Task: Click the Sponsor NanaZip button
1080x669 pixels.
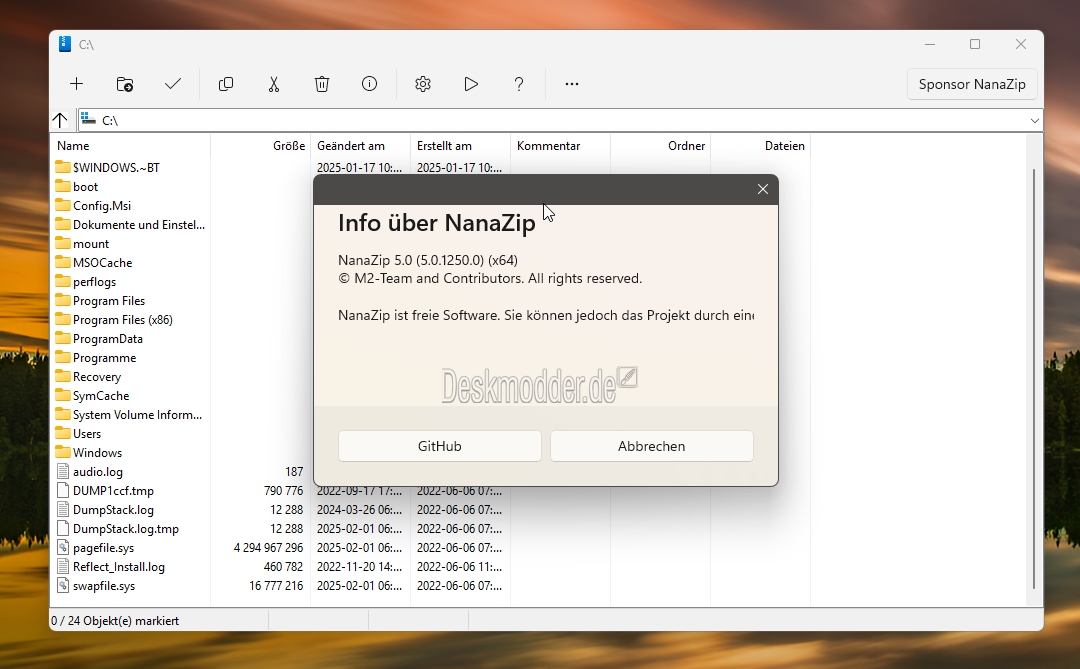Action: click(x=972, y=84)
